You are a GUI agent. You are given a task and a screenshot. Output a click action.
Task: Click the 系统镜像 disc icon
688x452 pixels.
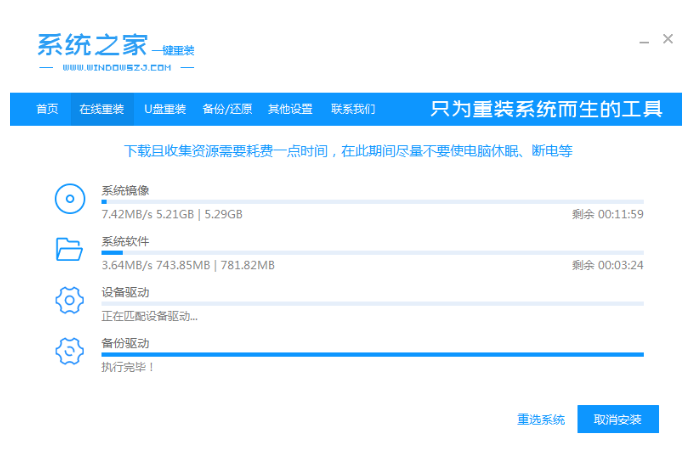point(70,199)
